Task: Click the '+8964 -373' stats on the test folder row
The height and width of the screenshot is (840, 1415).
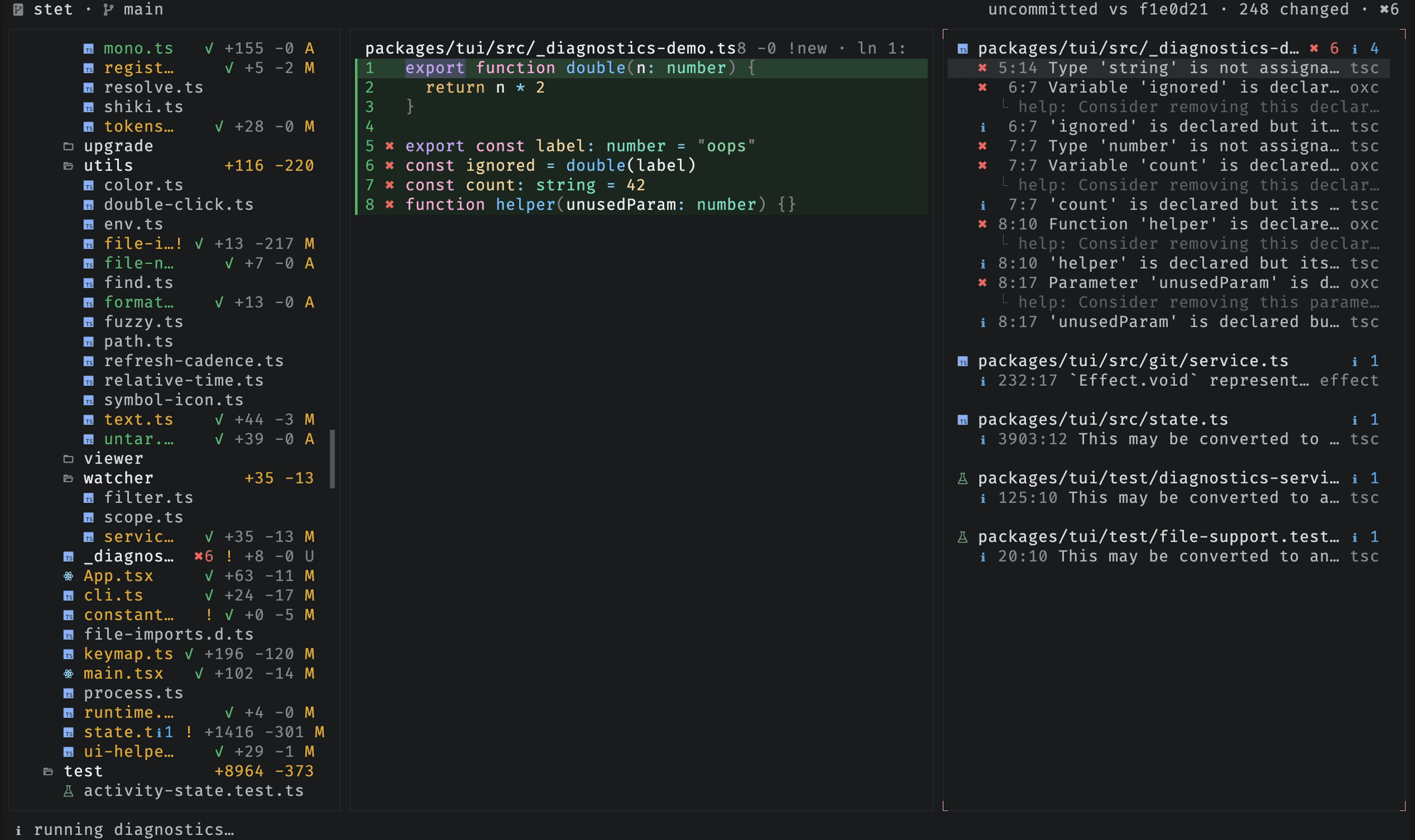Action: [x=264, y=771]
